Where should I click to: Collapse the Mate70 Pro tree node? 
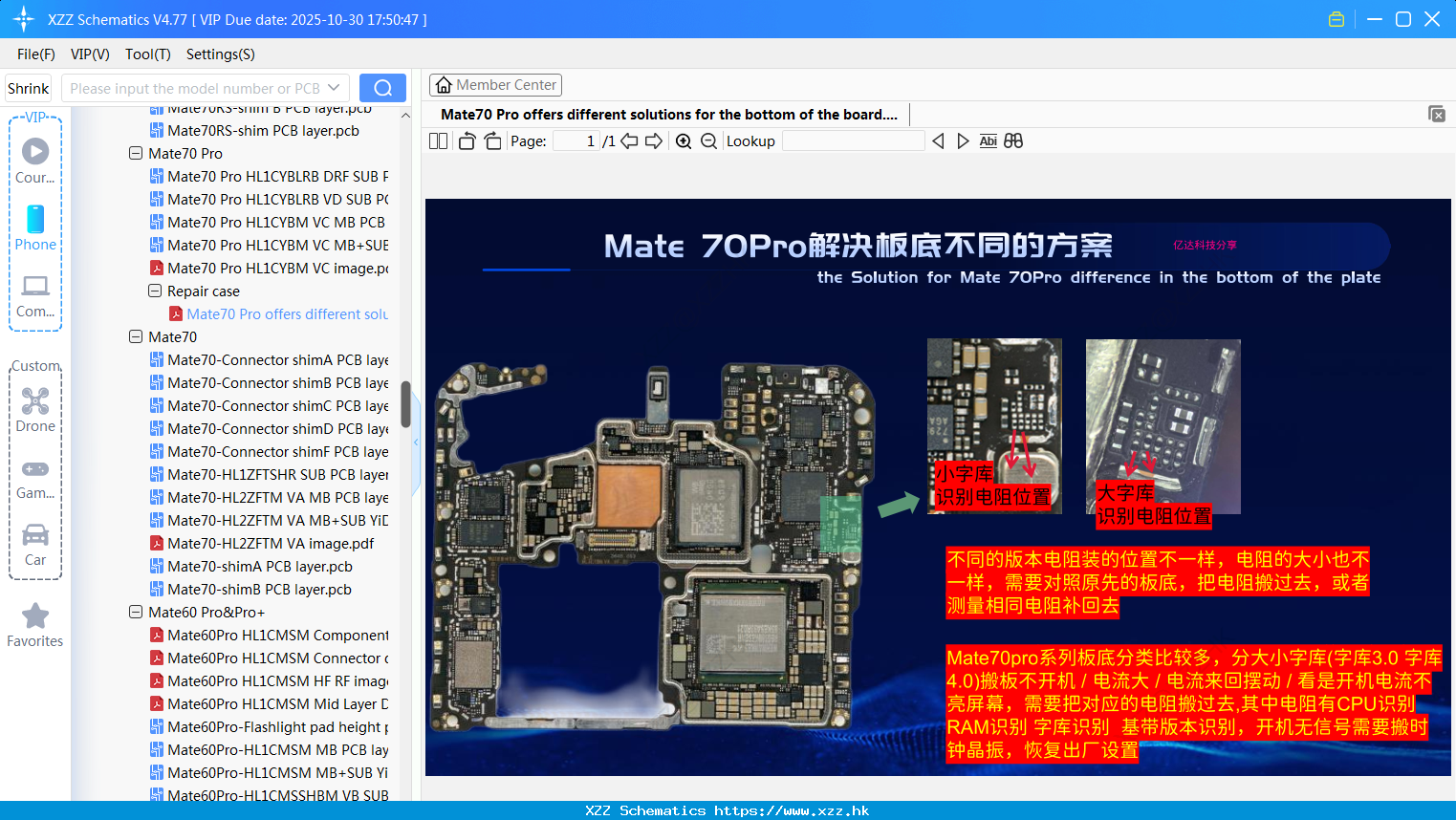pyautogui.click(x=136, y=153)
